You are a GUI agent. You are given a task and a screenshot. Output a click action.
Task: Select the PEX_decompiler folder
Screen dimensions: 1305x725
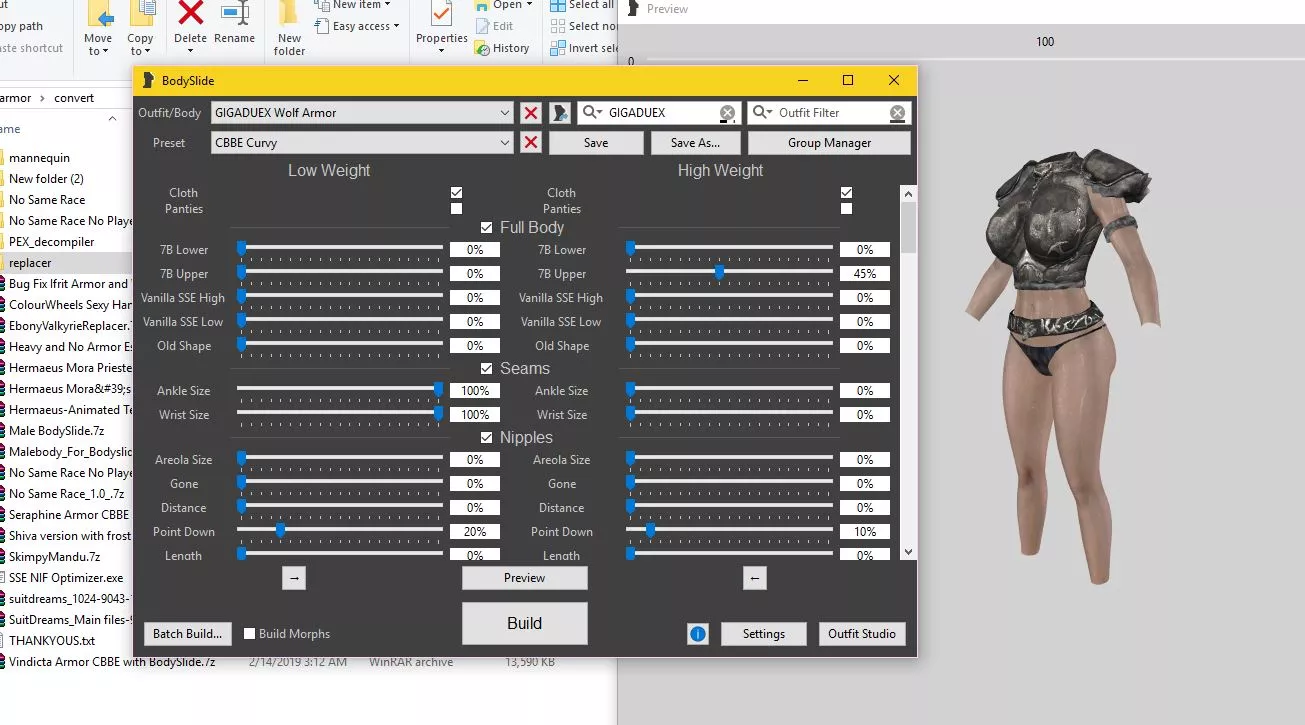[52, 242]
